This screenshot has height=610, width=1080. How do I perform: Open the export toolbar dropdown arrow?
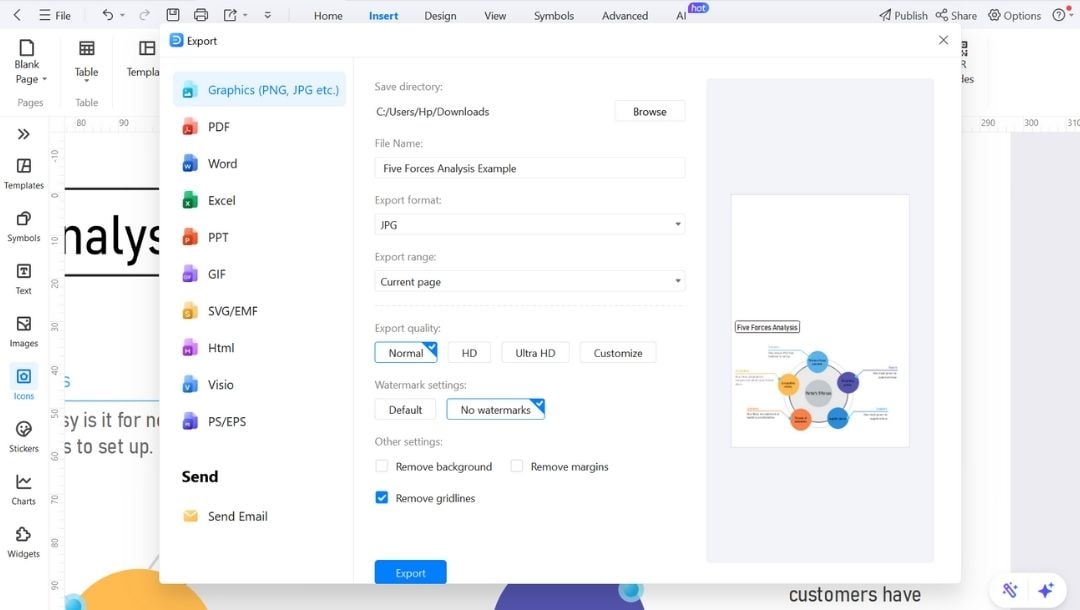(245, 15)
